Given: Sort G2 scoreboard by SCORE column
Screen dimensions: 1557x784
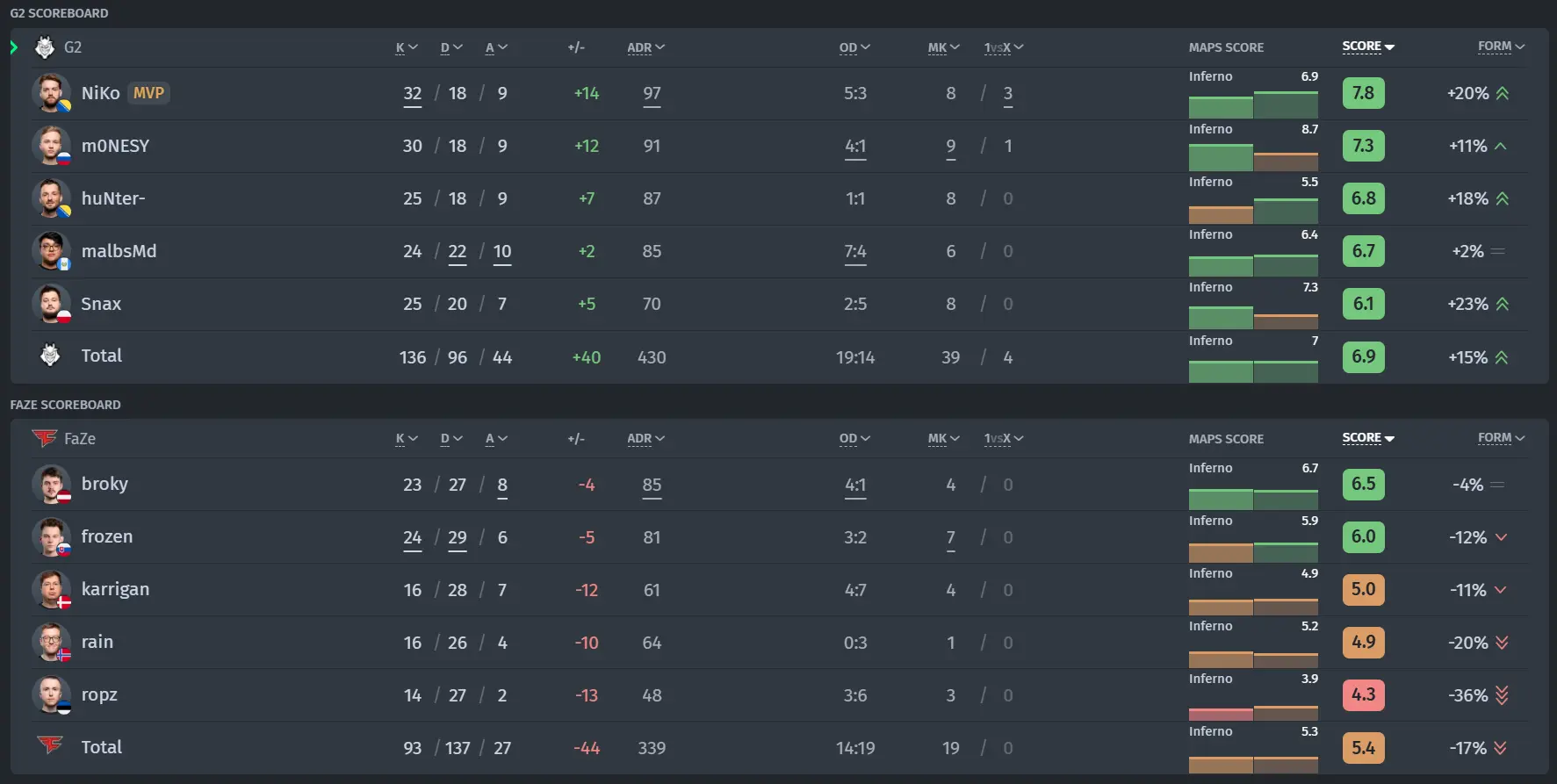Looking at the screenshot, I should point(1368,47).
